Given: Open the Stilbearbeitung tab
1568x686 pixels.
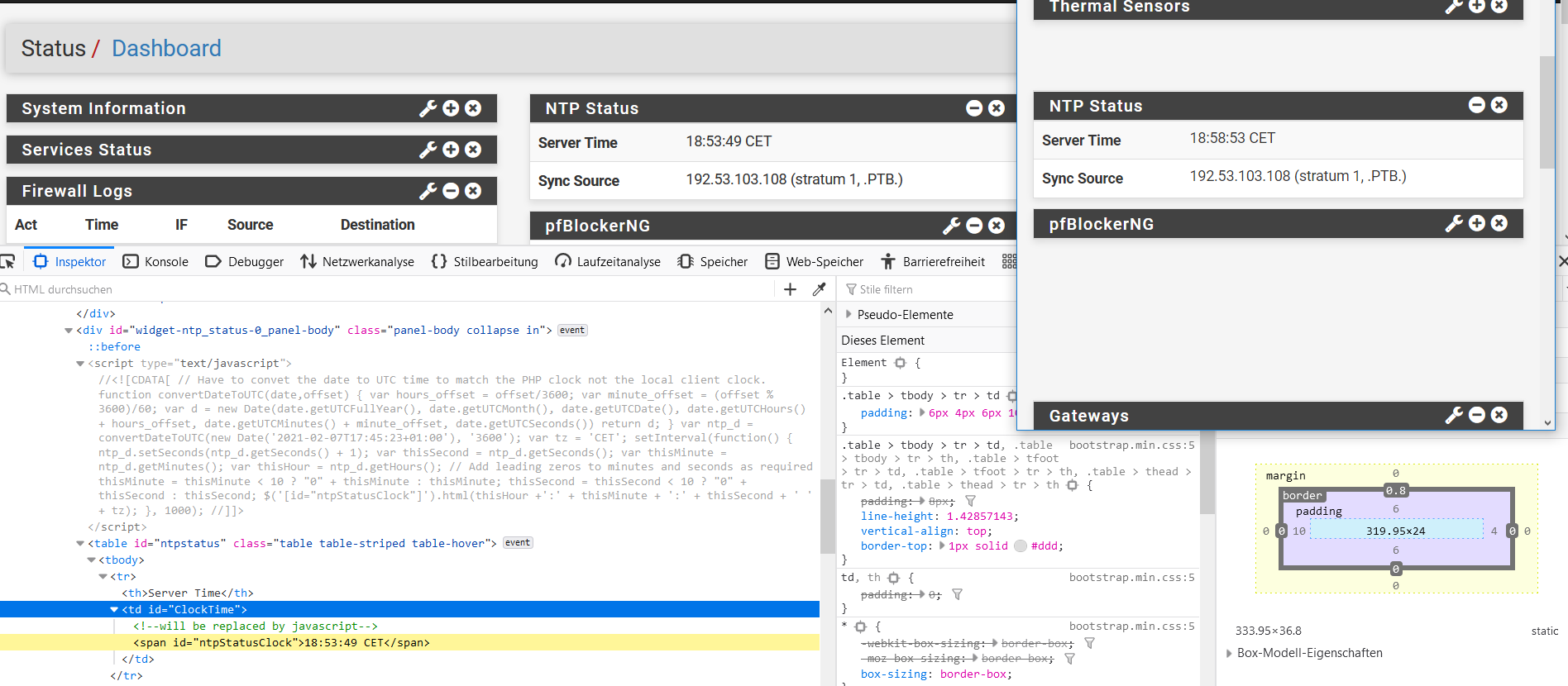Looking at the screenshot, I should click(x=485, y=261).
